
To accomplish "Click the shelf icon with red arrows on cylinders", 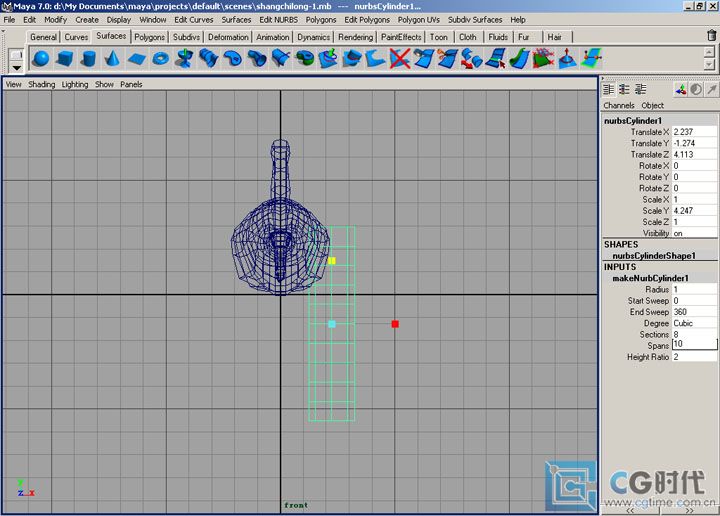I will coord(472,59).
